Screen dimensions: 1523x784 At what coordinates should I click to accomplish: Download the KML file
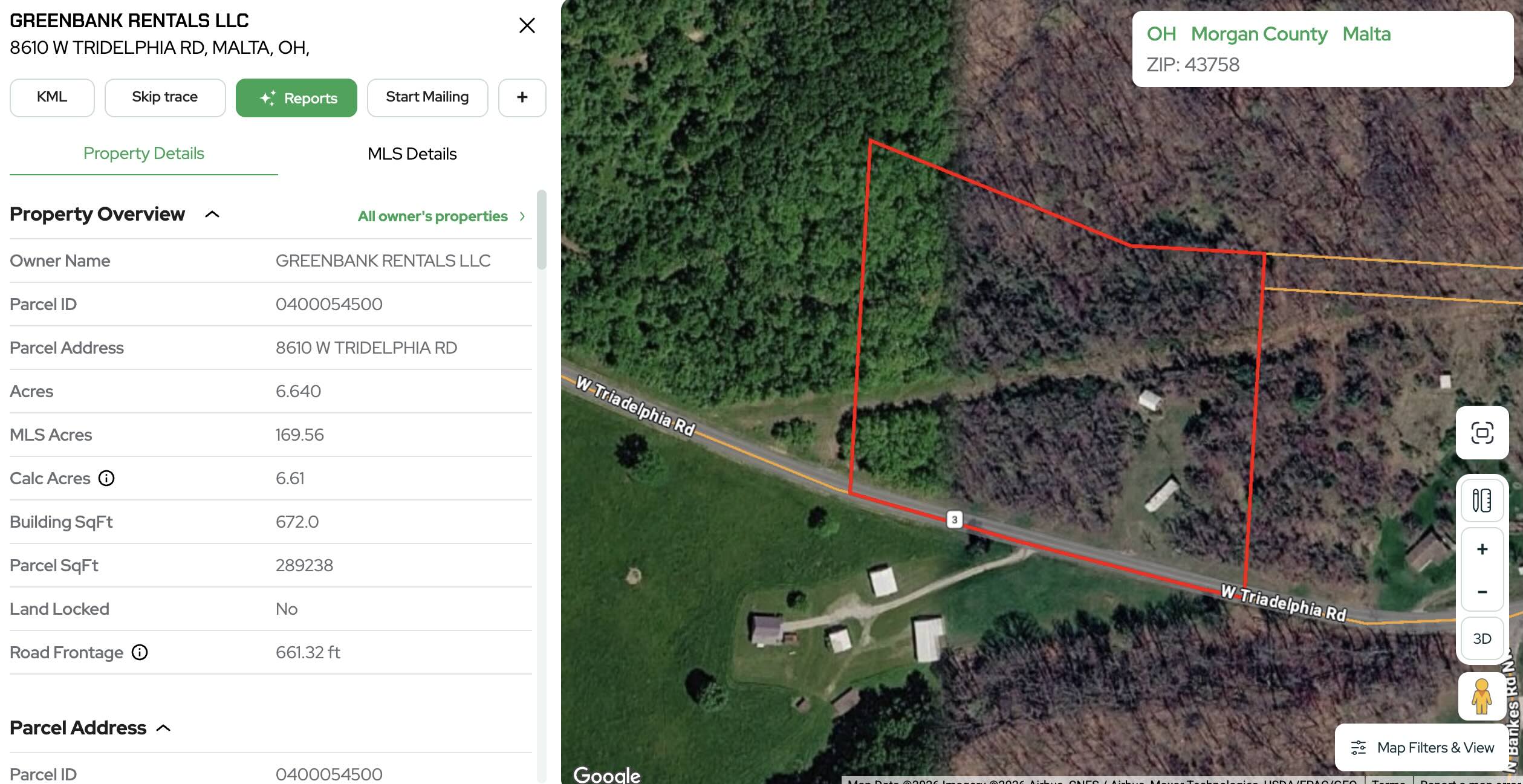[x=52, y=97]
